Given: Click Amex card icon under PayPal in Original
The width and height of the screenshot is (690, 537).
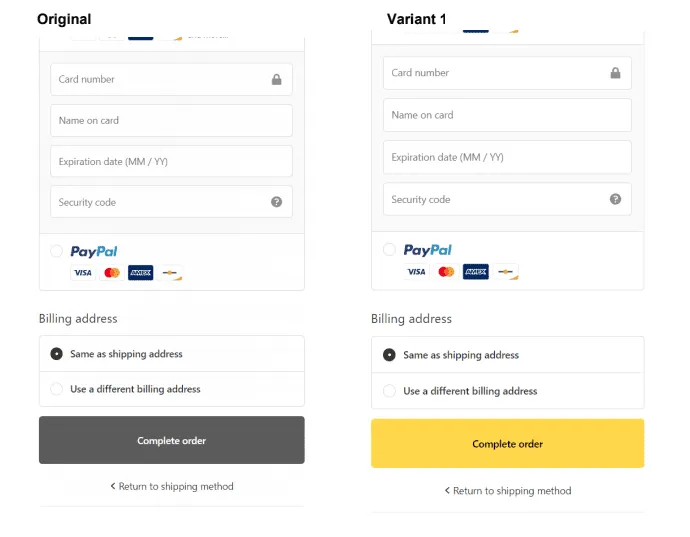Looking at the screenshot, I should coord(140,273).
